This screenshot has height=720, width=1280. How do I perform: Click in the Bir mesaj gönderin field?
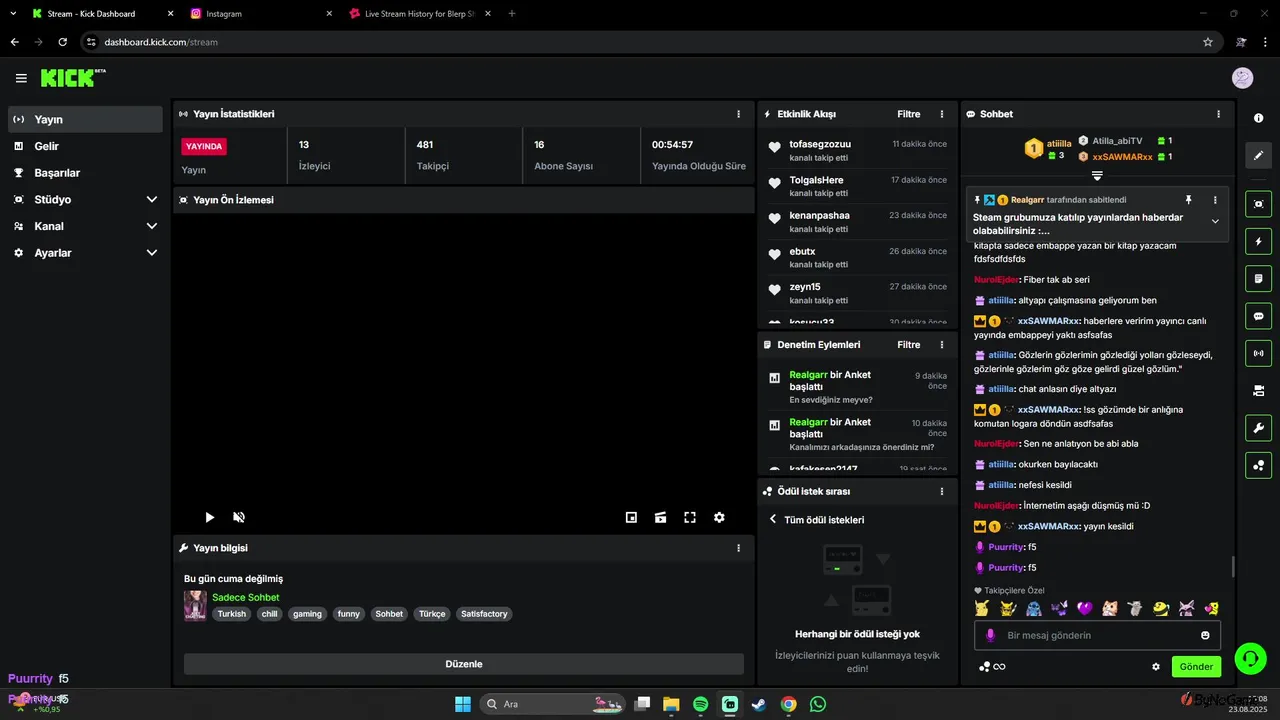(x=1097, y=635)
